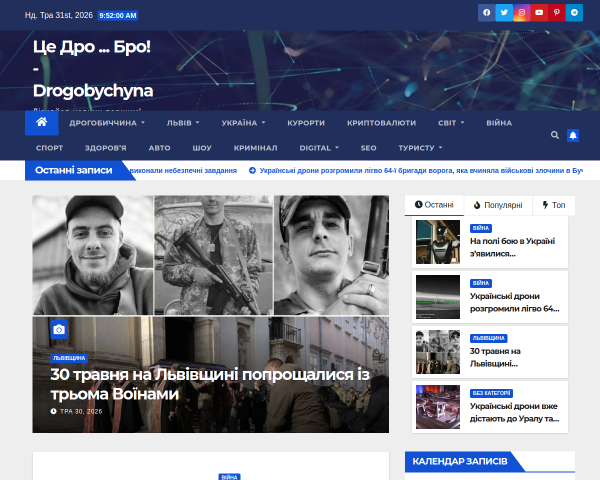This screenshot has width=600, height=480.
Task: Open the search magnifier icon
Action: [555, 135]
